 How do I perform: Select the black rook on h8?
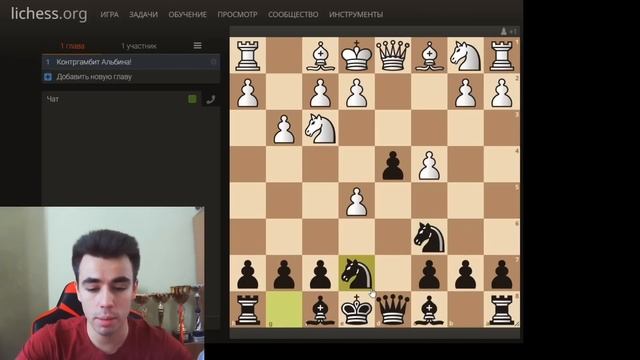(248, 309)
